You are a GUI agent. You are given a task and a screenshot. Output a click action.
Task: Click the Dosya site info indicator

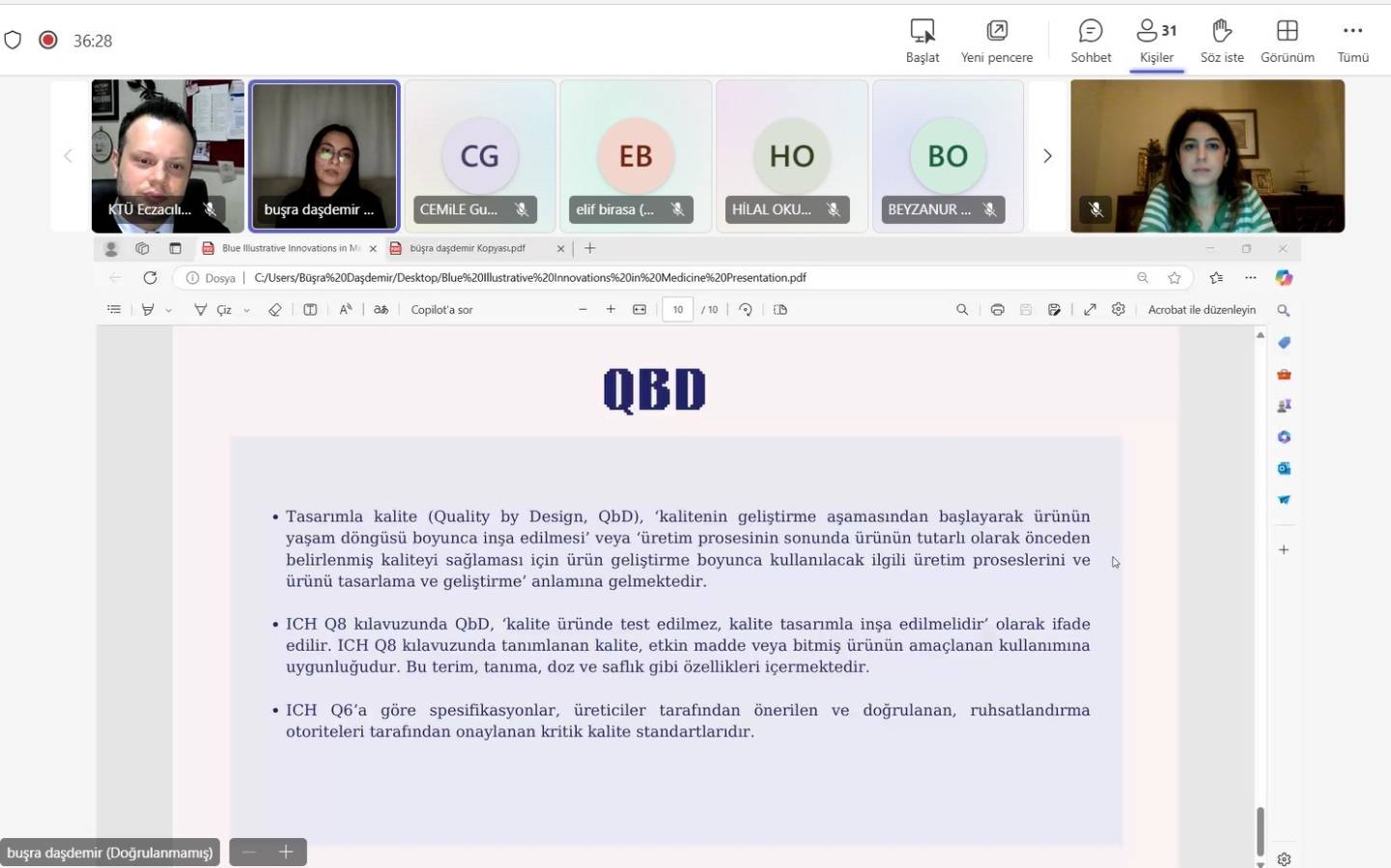coord(211,278)
